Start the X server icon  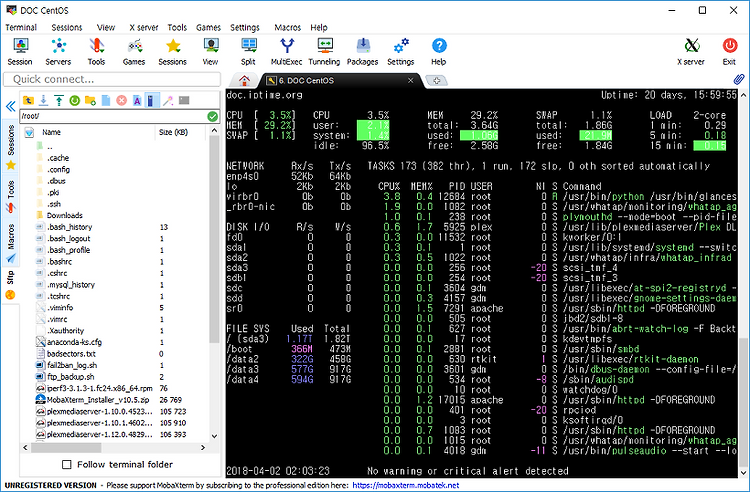pos(691,52)
